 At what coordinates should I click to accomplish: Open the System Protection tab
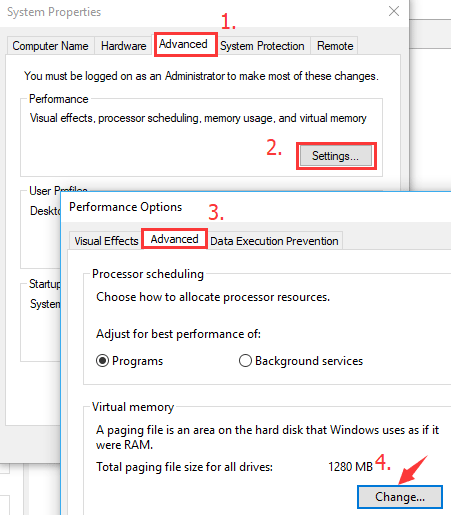click(262, 46)
